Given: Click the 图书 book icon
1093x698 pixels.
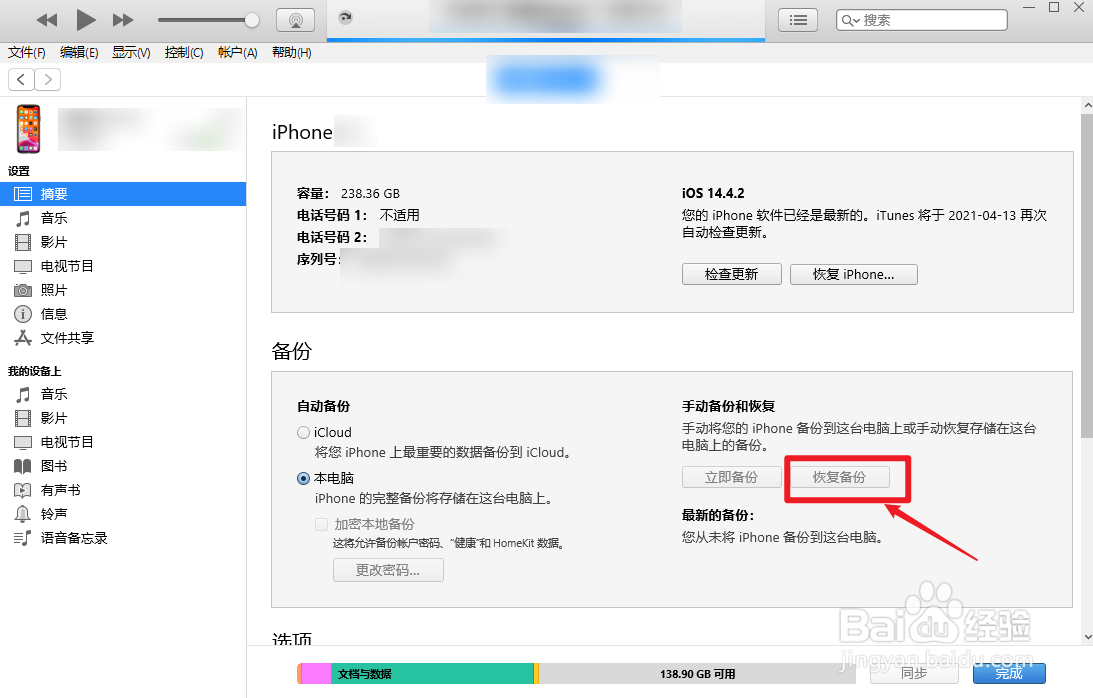Looking at the screenshot, I should 23,466.
